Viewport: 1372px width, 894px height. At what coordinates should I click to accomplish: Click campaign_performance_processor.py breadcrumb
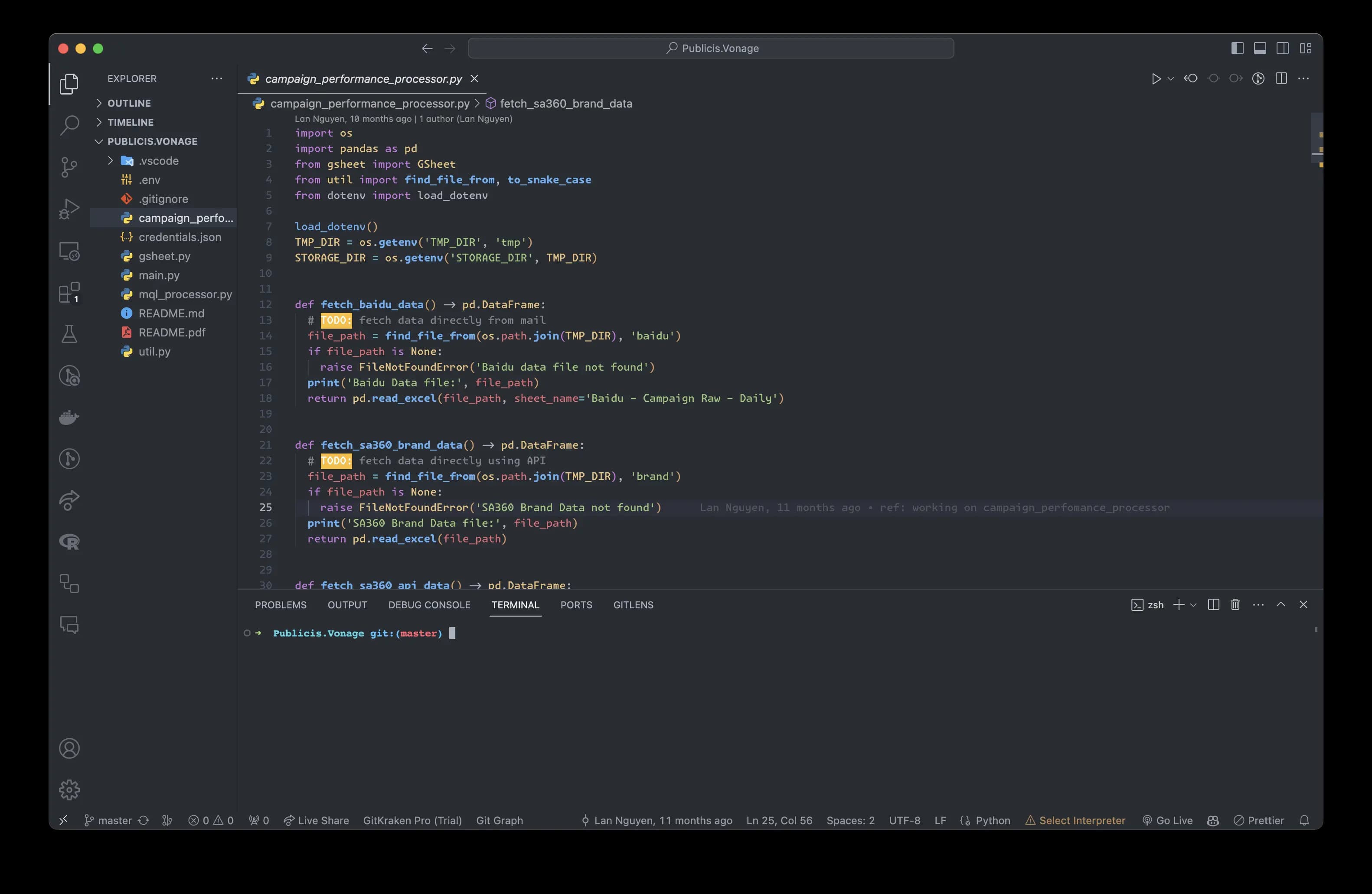pos(369,104)
